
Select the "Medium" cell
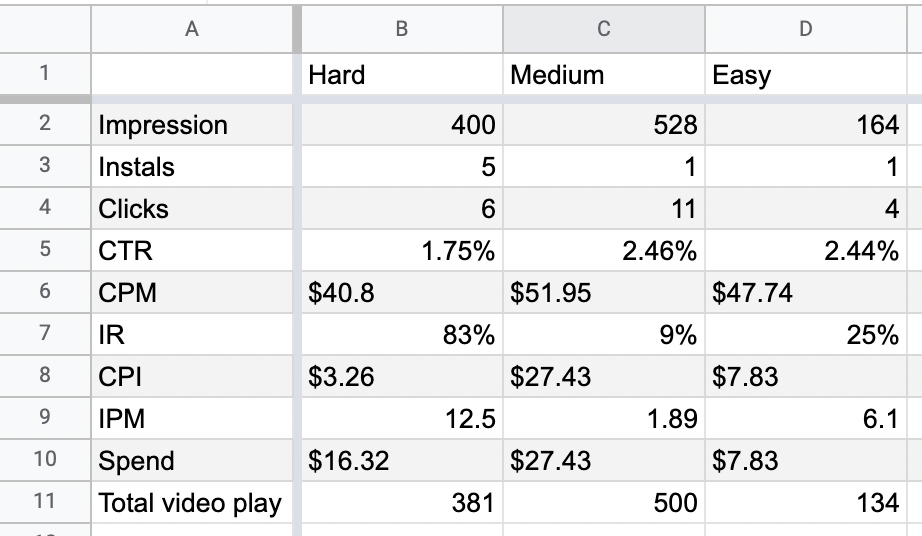(603, 75)
